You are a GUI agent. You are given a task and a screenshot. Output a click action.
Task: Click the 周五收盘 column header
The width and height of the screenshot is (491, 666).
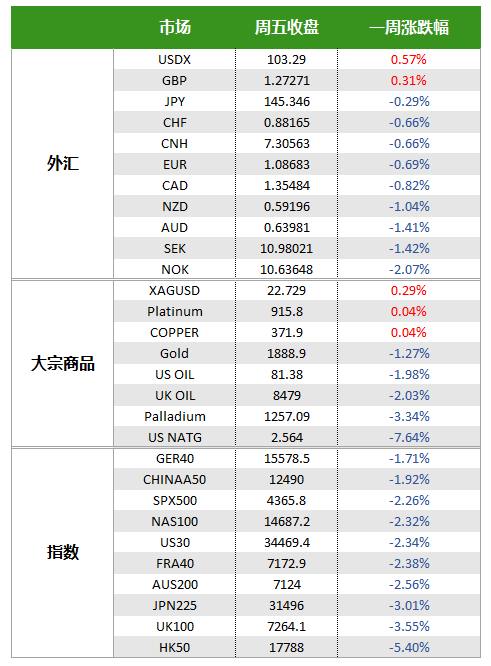(287, 28)
